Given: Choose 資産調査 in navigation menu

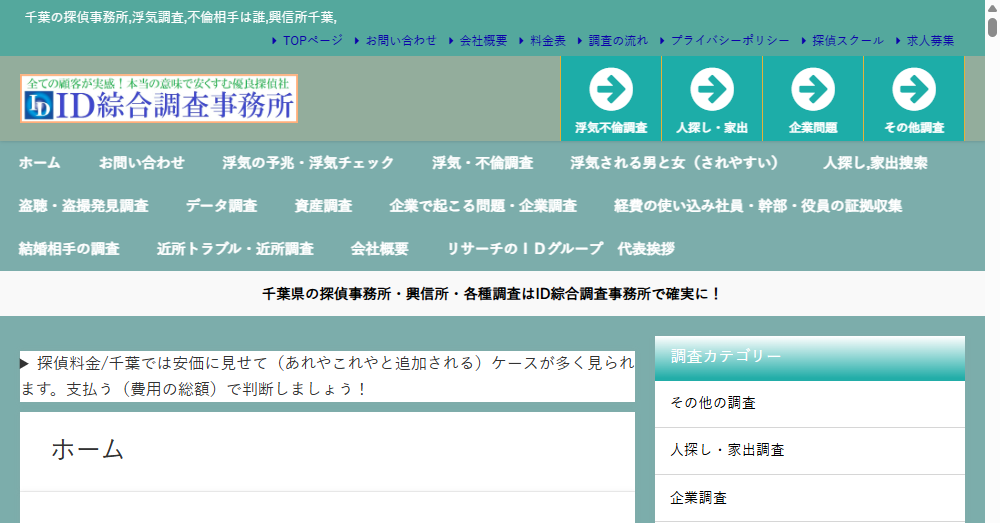Looking at the screenshot, I should 323,206.
